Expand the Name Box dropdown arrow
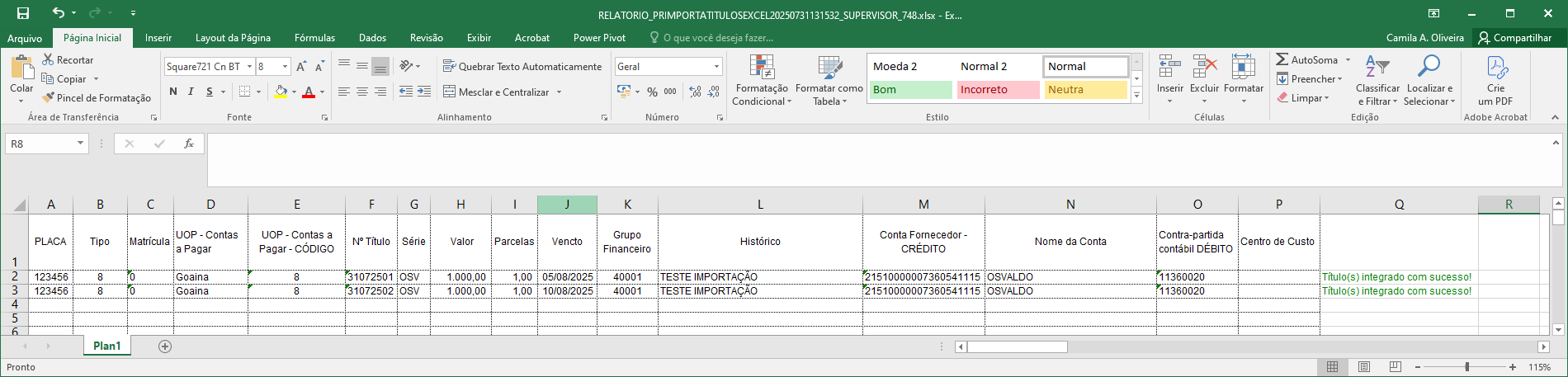Screen dimensions: 1568x377 [x=80, y=144]
